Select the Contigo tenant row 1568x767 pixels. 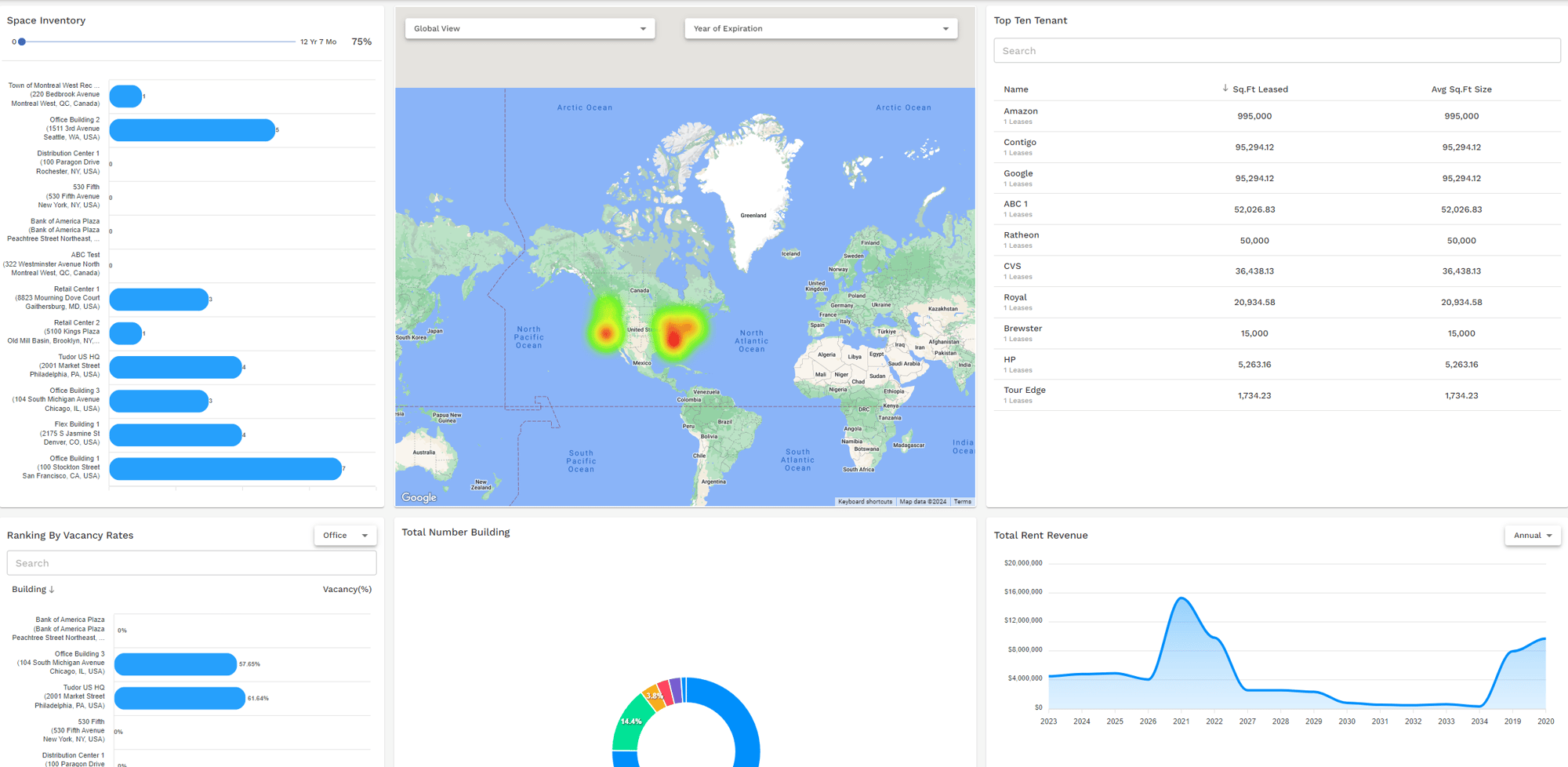[x=1277, y=147]
